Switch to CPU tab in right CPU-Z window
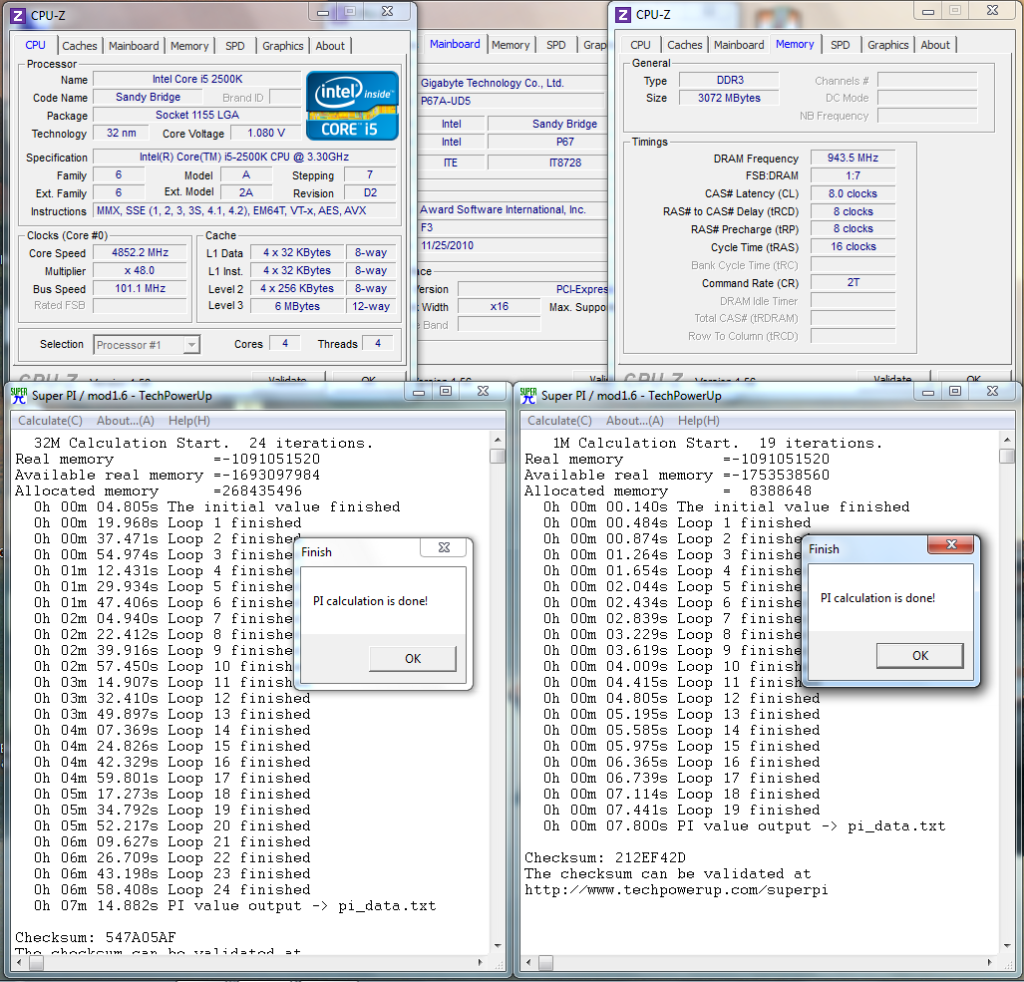 640,45
